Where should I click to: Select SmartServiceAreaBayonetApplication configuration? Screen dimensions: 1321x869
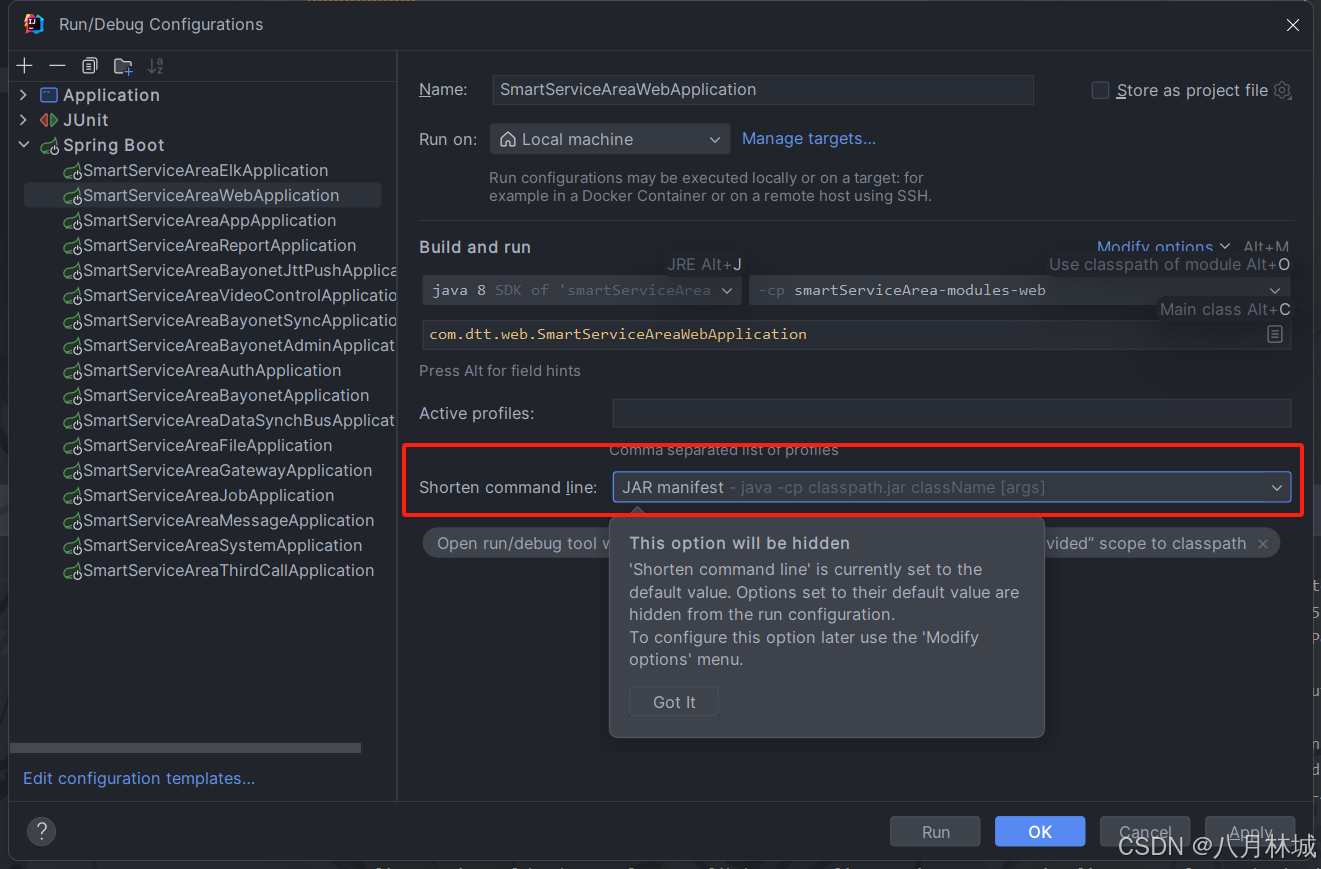pos(216,395)
